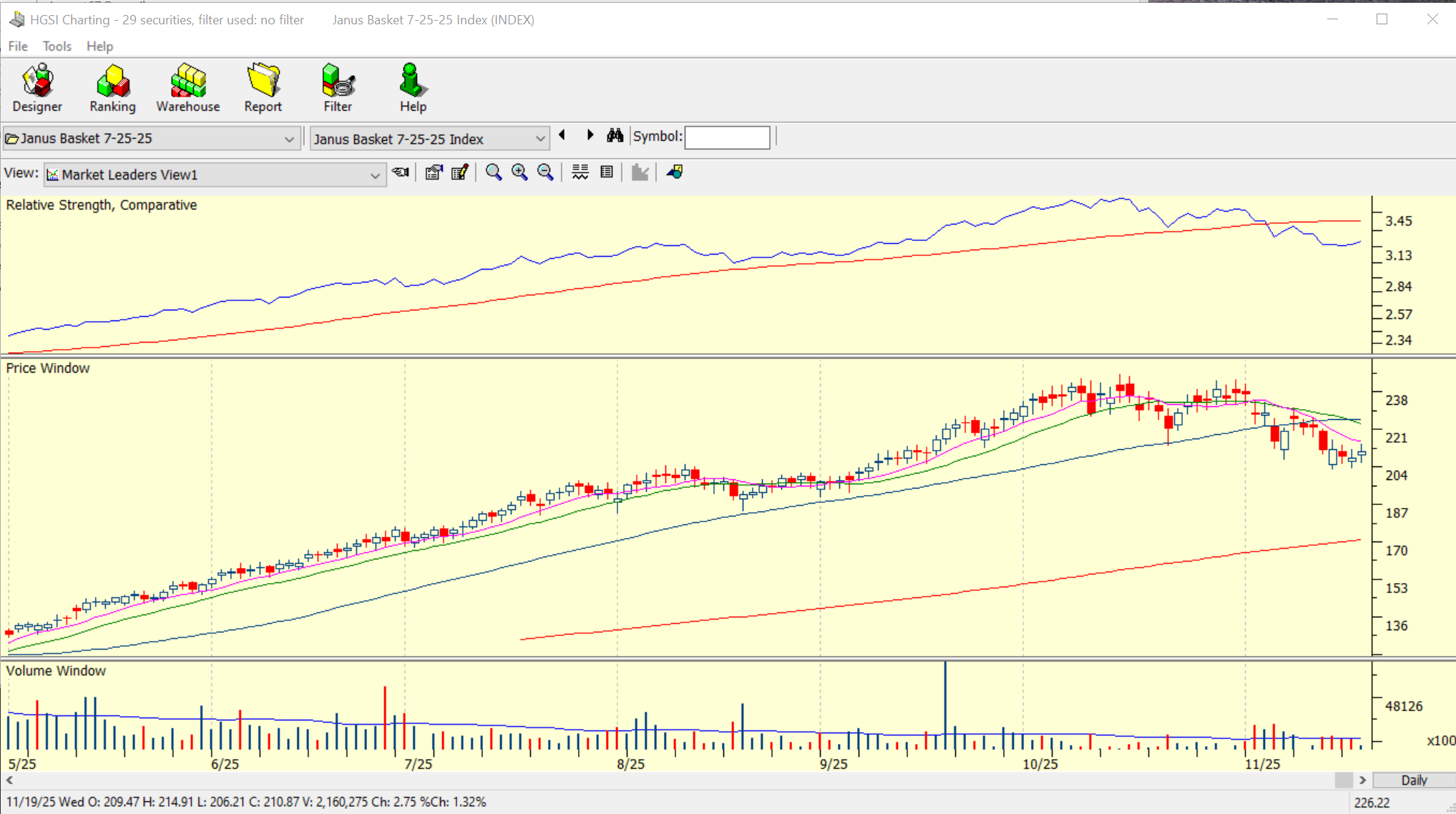The image size is (1456, 814).
Task: Click the Daily period button
Action: [1413, 780]
